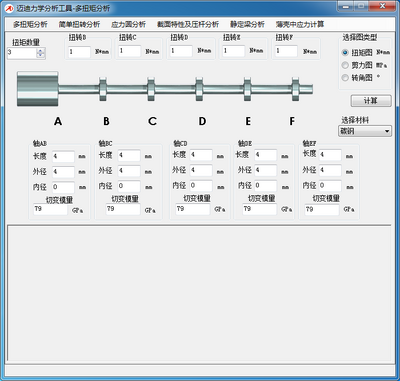Click the empty results output panel
This screenshot has height=381, width=400.
pyautogui.click(x=199, y=293)
